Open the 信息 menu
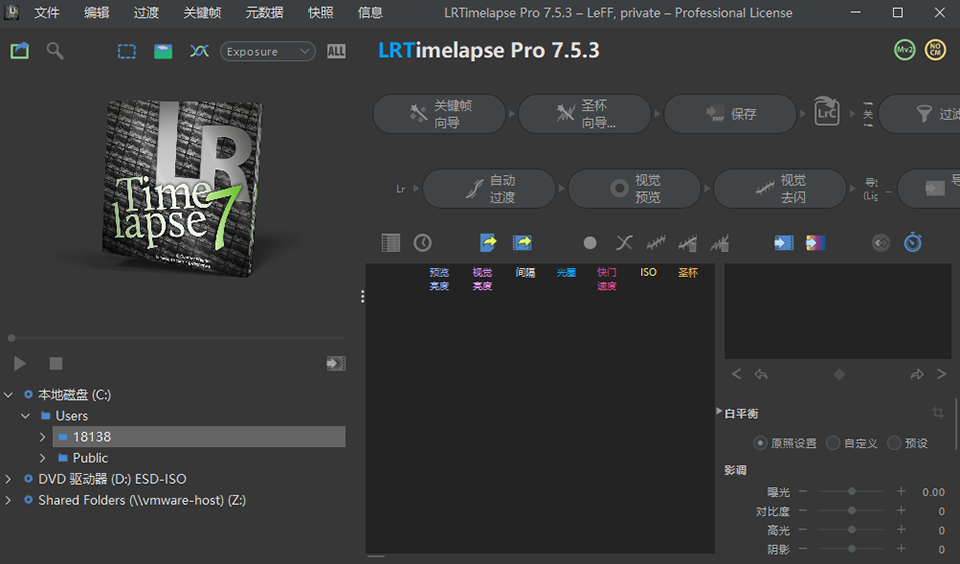 [x=370, y=12]
